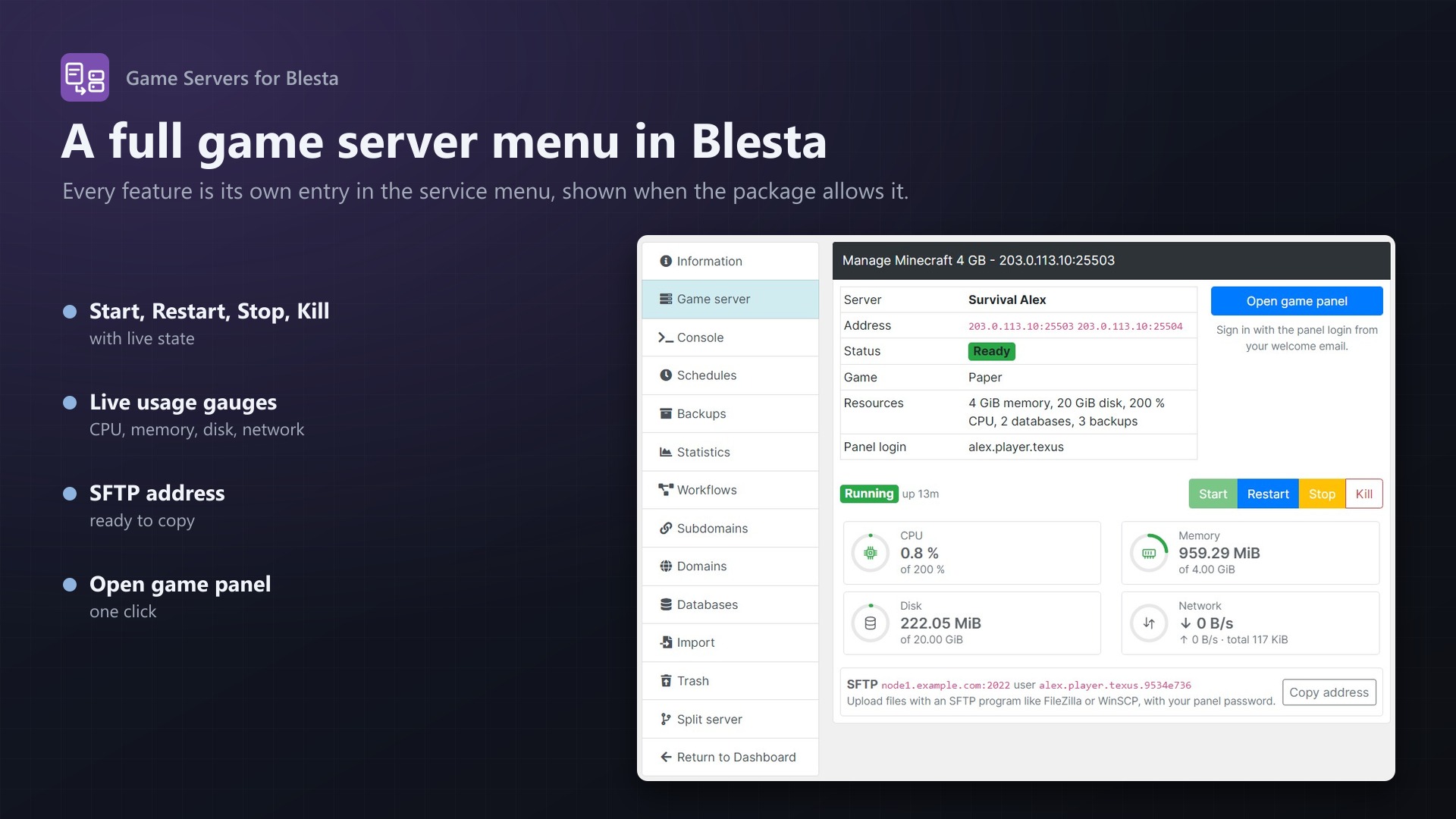Screen dimensions: 1456x819
Task: Open the Information menu entry
Action: coord(730,261)
